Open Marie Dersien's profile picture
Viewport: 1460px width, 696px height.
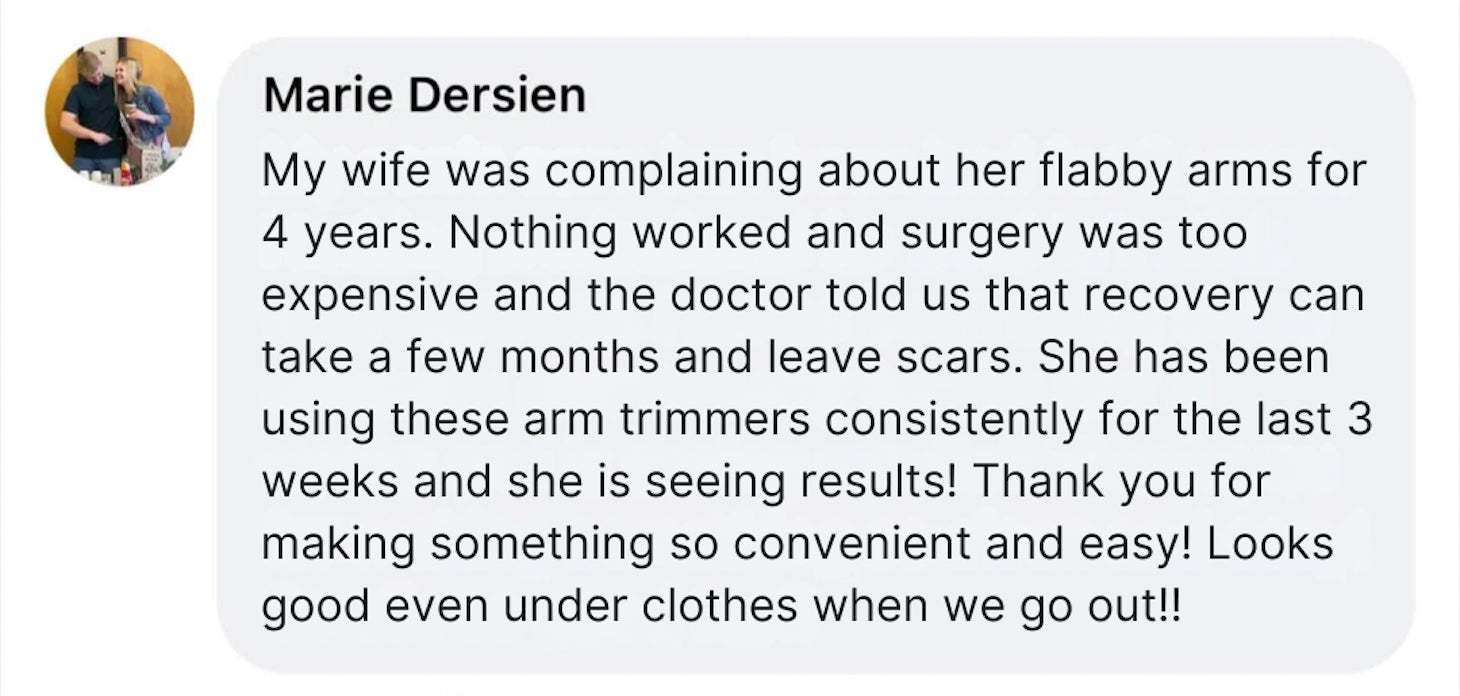pos(119,111)
